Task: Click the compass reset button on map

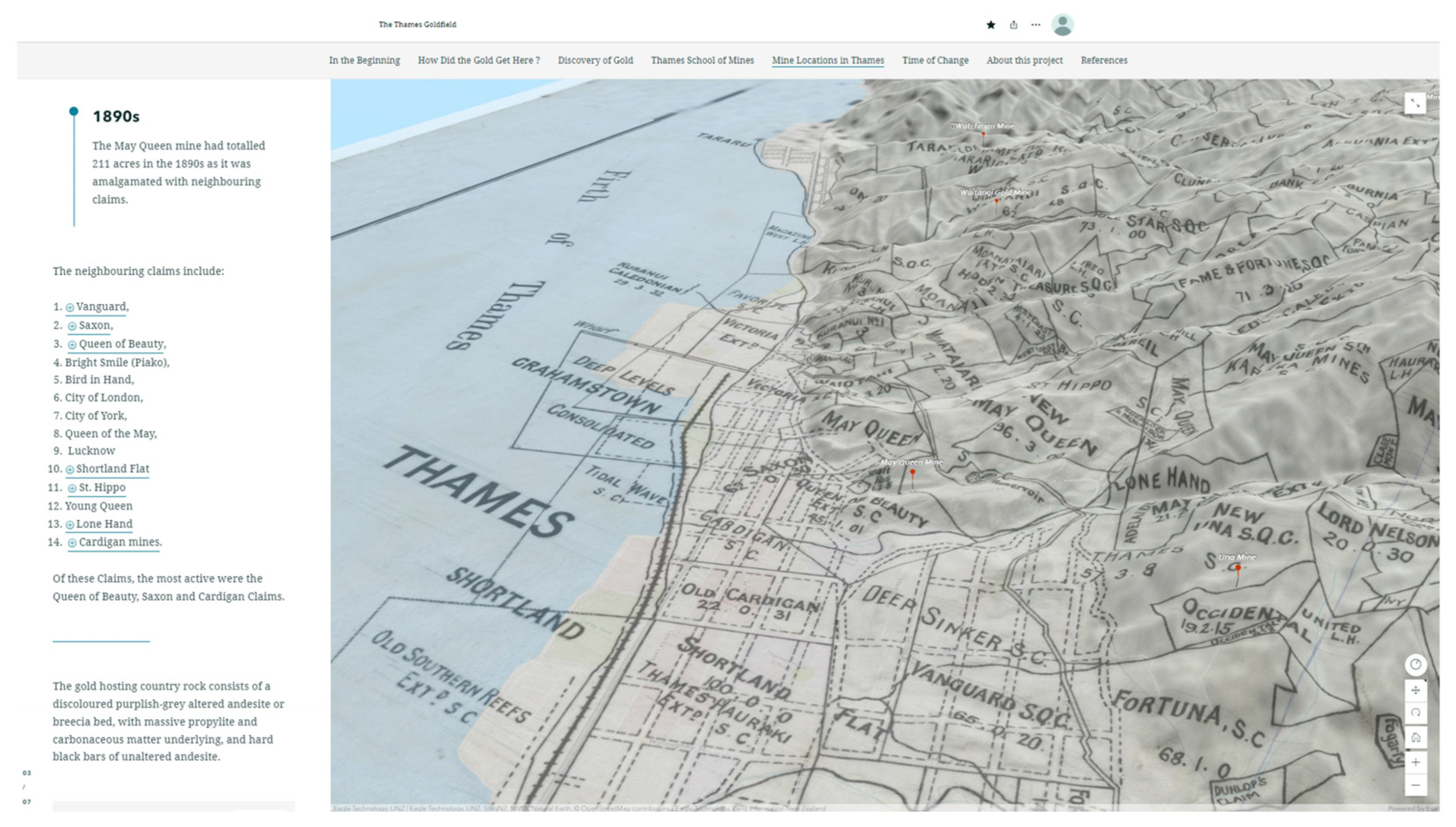Action: [x=1415, y=664]
